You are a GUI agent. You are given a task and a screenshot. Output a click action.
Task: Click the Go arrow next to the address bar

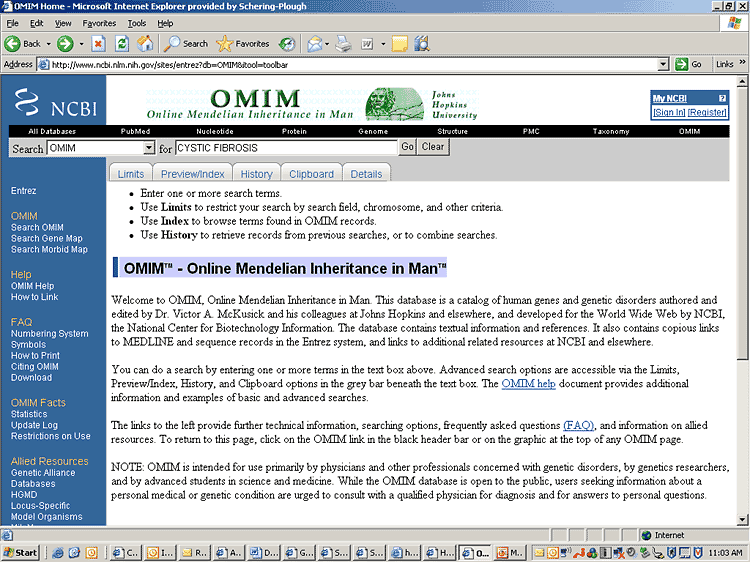688,64
